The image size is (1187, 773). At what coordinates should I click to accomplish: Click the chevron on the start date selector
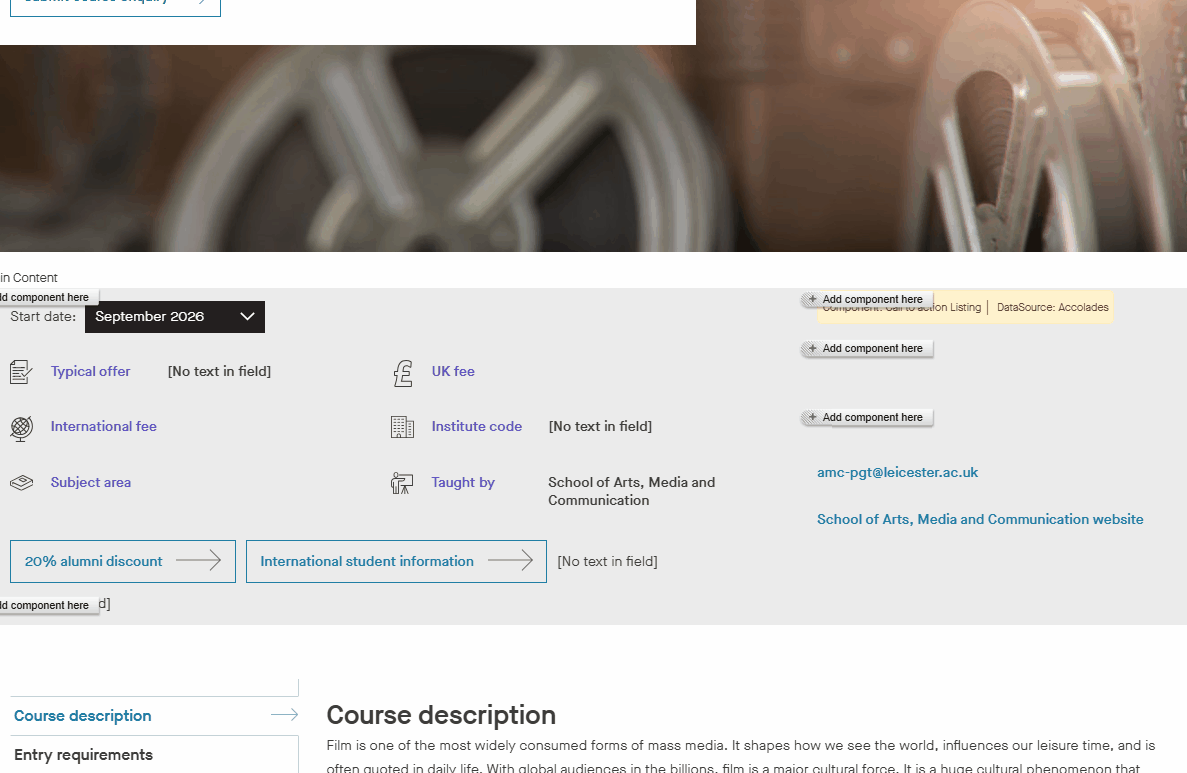pos(247,317)
